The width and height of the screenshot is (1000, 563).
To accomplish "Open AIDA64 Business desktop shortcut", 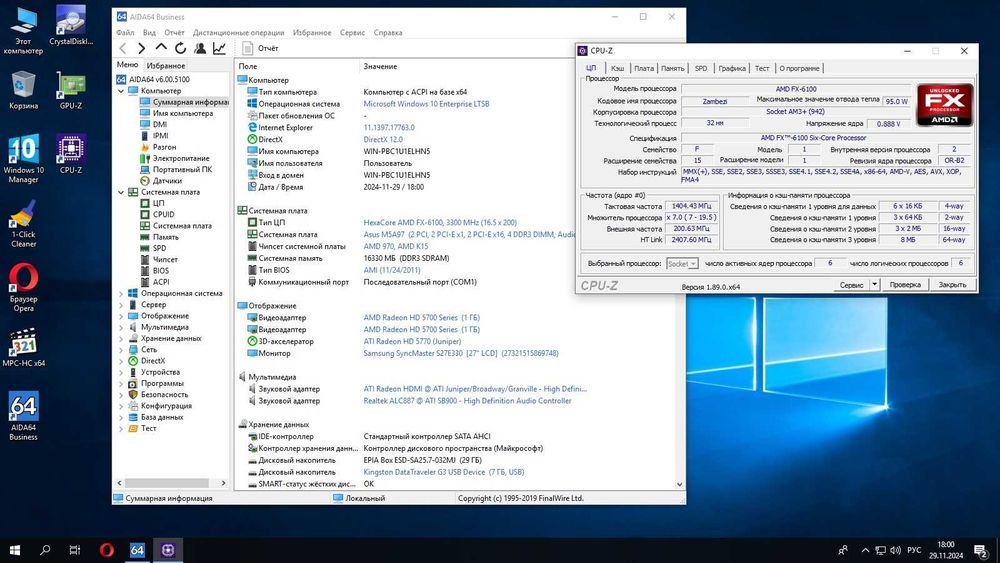I will (x=24, y=416).
